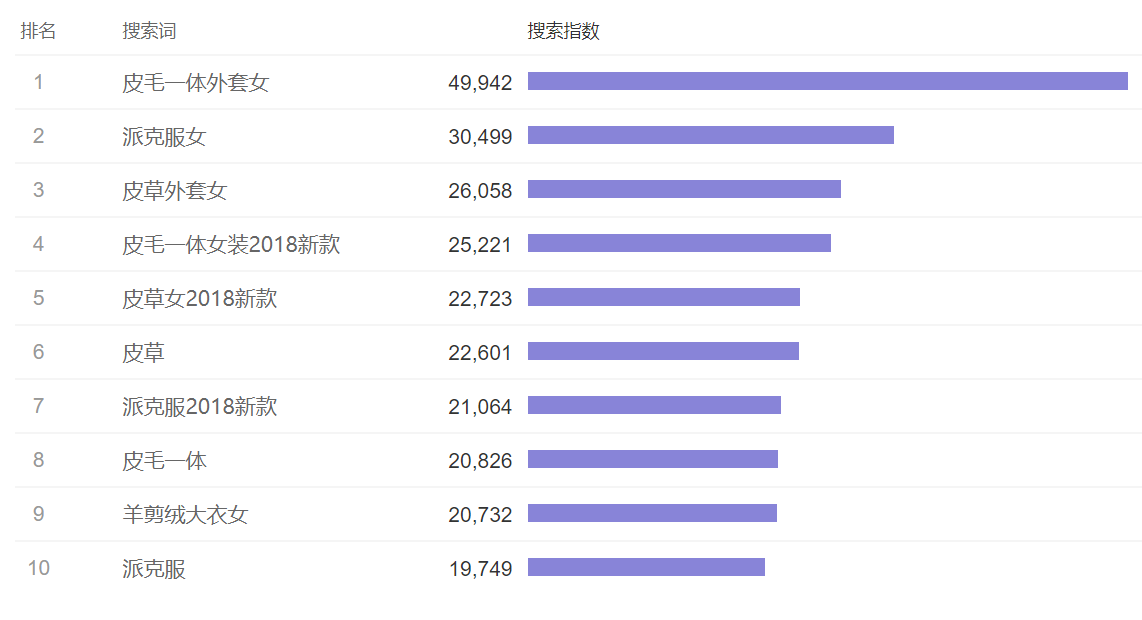Click the bar for index 30,499

pyautogui.click(x=711, y=135)
